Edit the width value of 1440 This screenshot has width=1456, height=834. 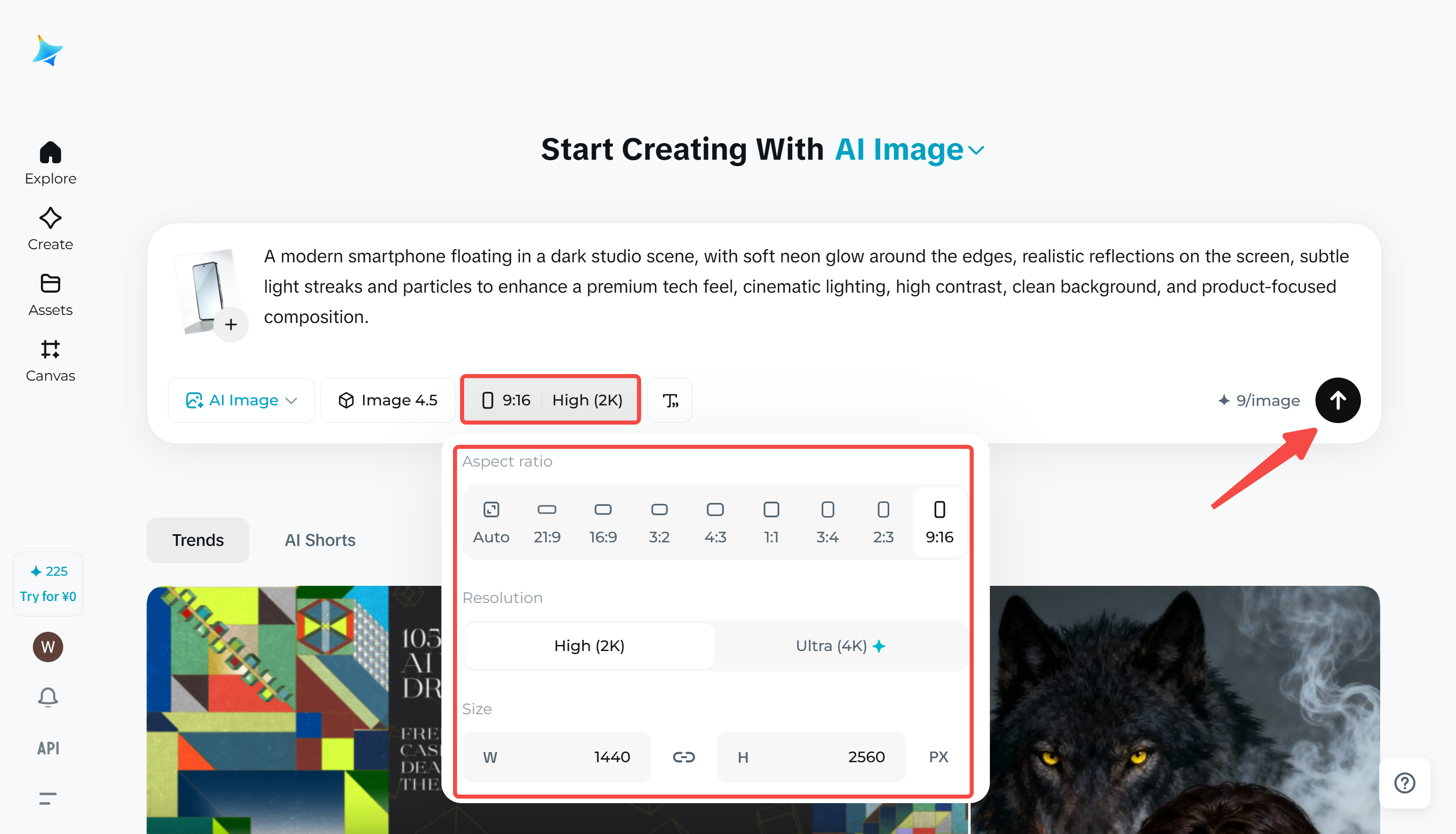[612, 757]
